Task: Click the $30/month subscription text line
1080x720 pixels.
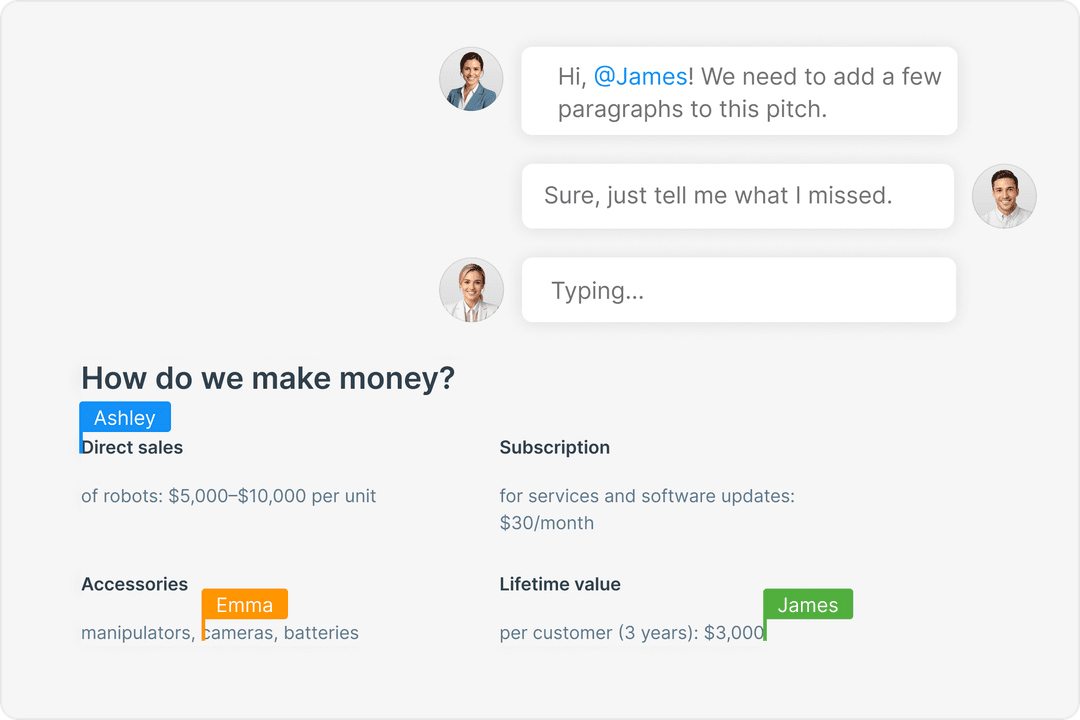Action: click(x=546, y=522)
